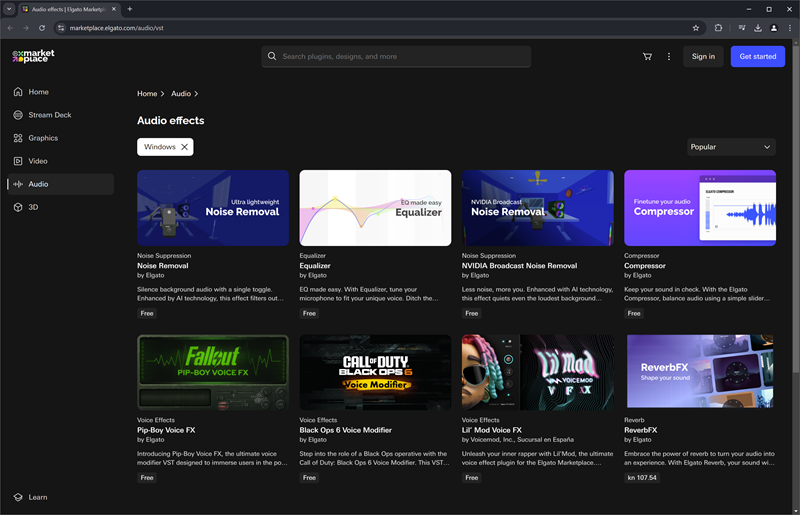Open the three-dot more options menu in header

[x=669, y=56]
